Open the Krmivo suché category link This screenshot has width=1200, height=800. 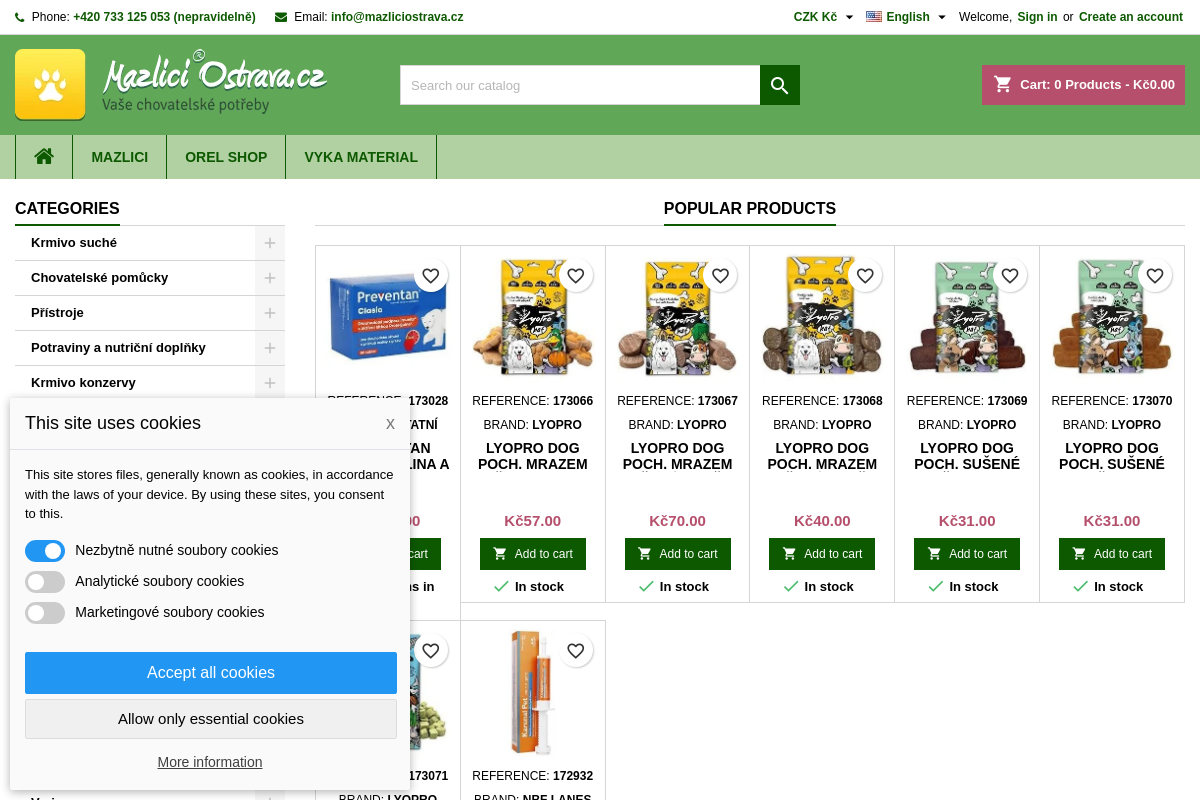tap(74, 243)
